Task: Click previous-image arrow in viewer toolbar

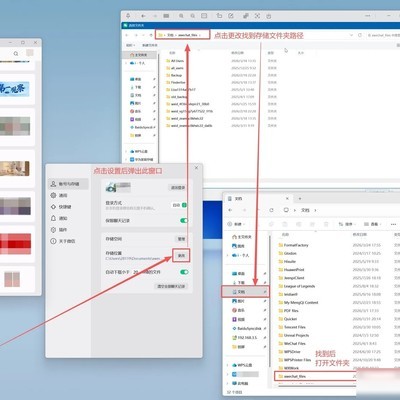Action: click(x=143, y=16)
